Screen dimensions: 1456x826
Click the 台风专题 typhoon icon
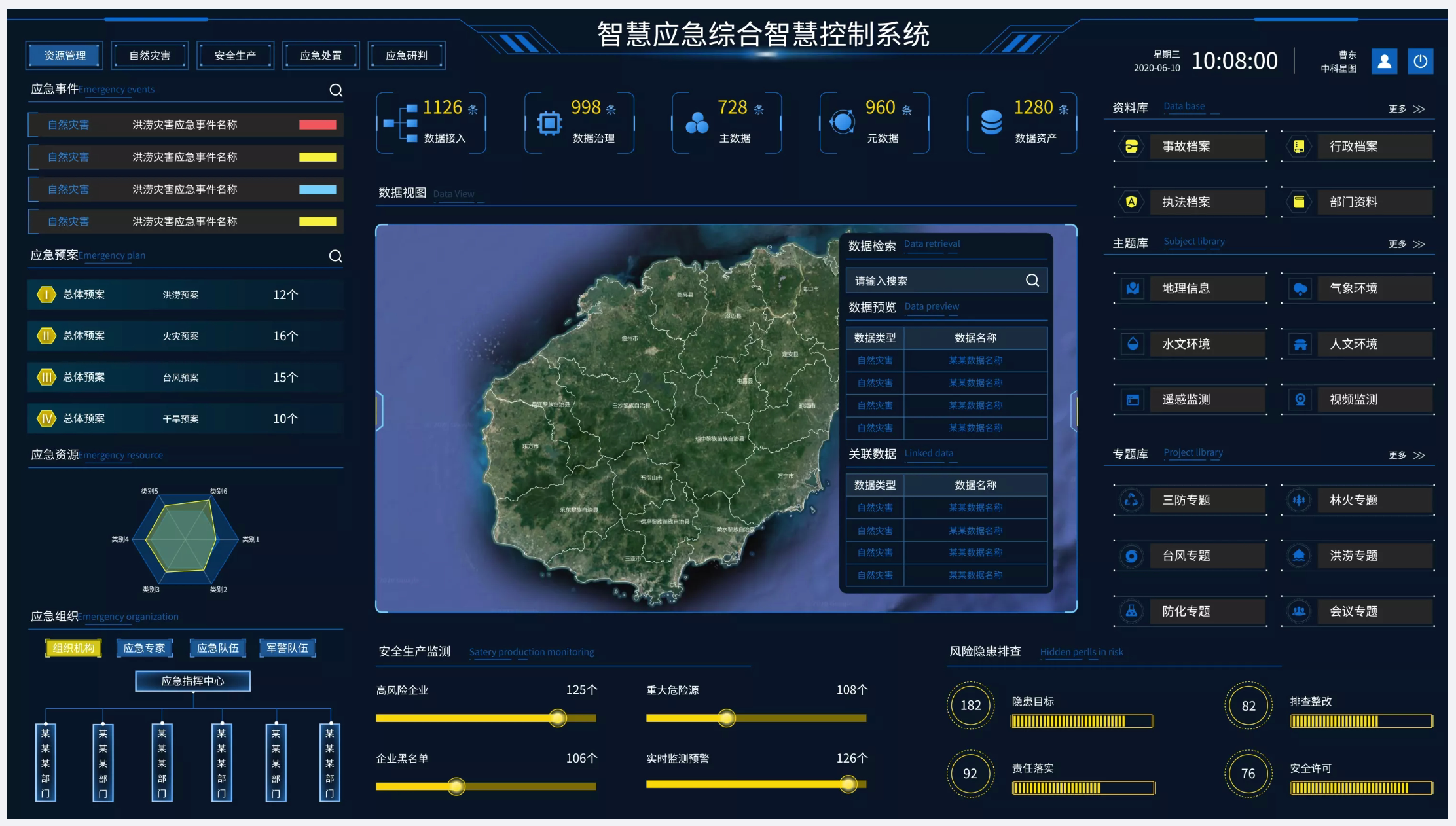tap(1131, 556)
